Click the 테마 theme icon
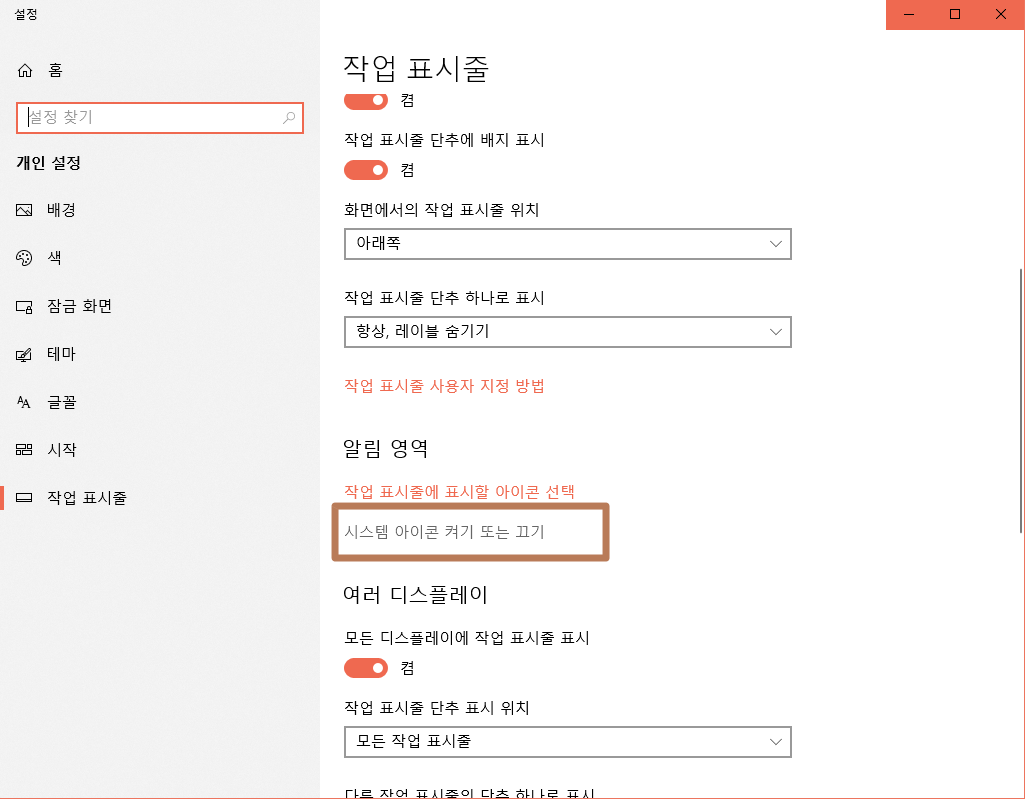 [24, 354]
